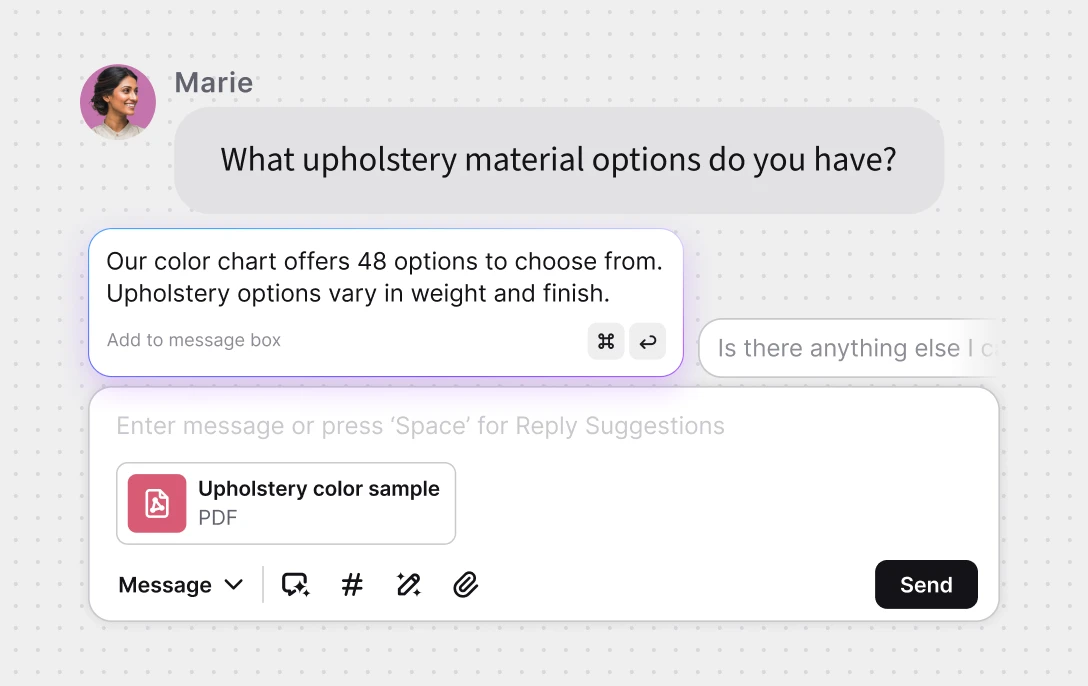Collapse the Message selector dropdown
1088x686 pixels.
click(236, 585)
